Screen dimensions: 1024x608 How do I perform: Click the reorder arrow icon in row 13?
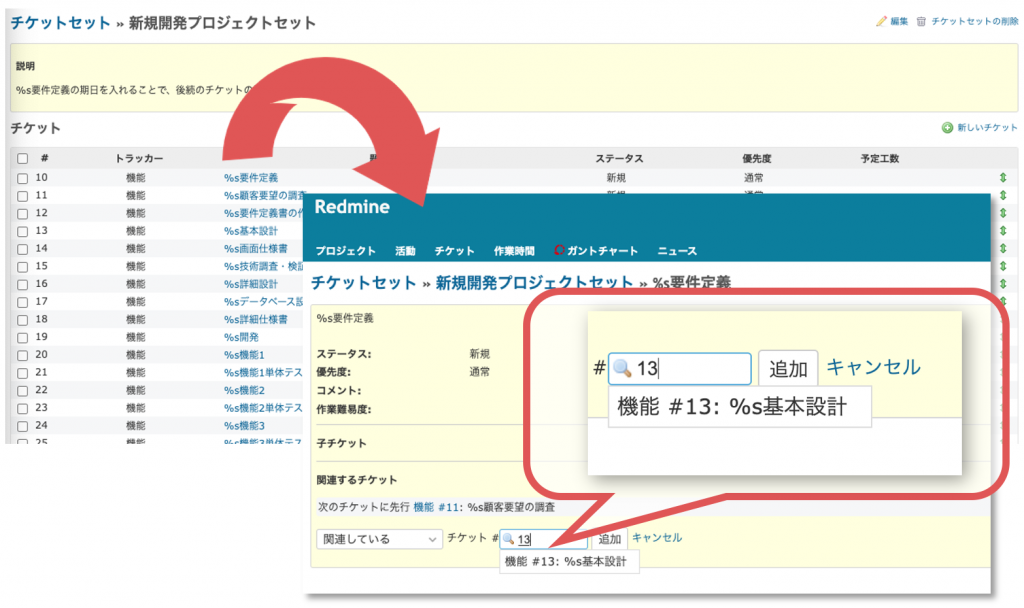[x=1003, y=231]
